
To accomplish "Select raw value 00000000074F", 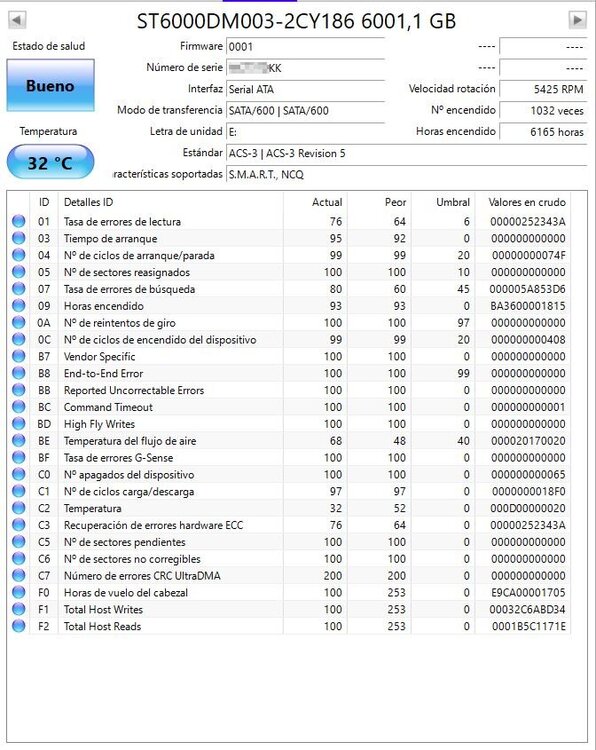I will coord(529,255).
